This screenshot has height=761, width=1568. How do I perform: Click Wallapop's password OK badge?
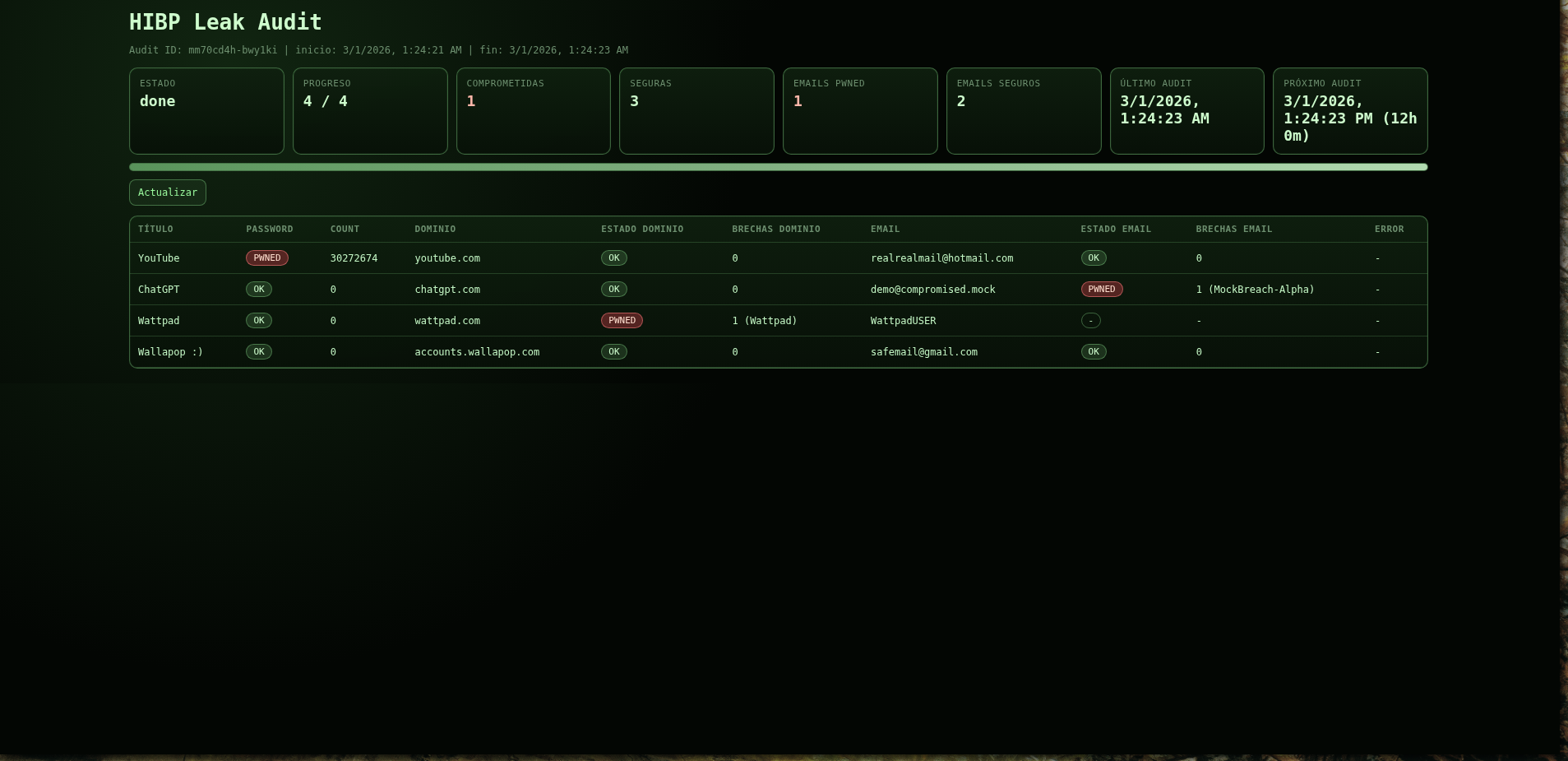(259, 352)
